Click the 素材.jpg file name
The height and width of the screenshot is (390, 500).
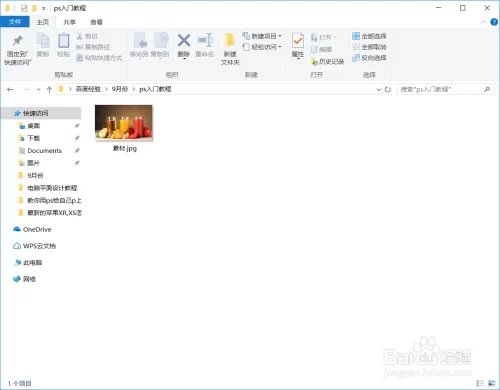coord(125,148)
